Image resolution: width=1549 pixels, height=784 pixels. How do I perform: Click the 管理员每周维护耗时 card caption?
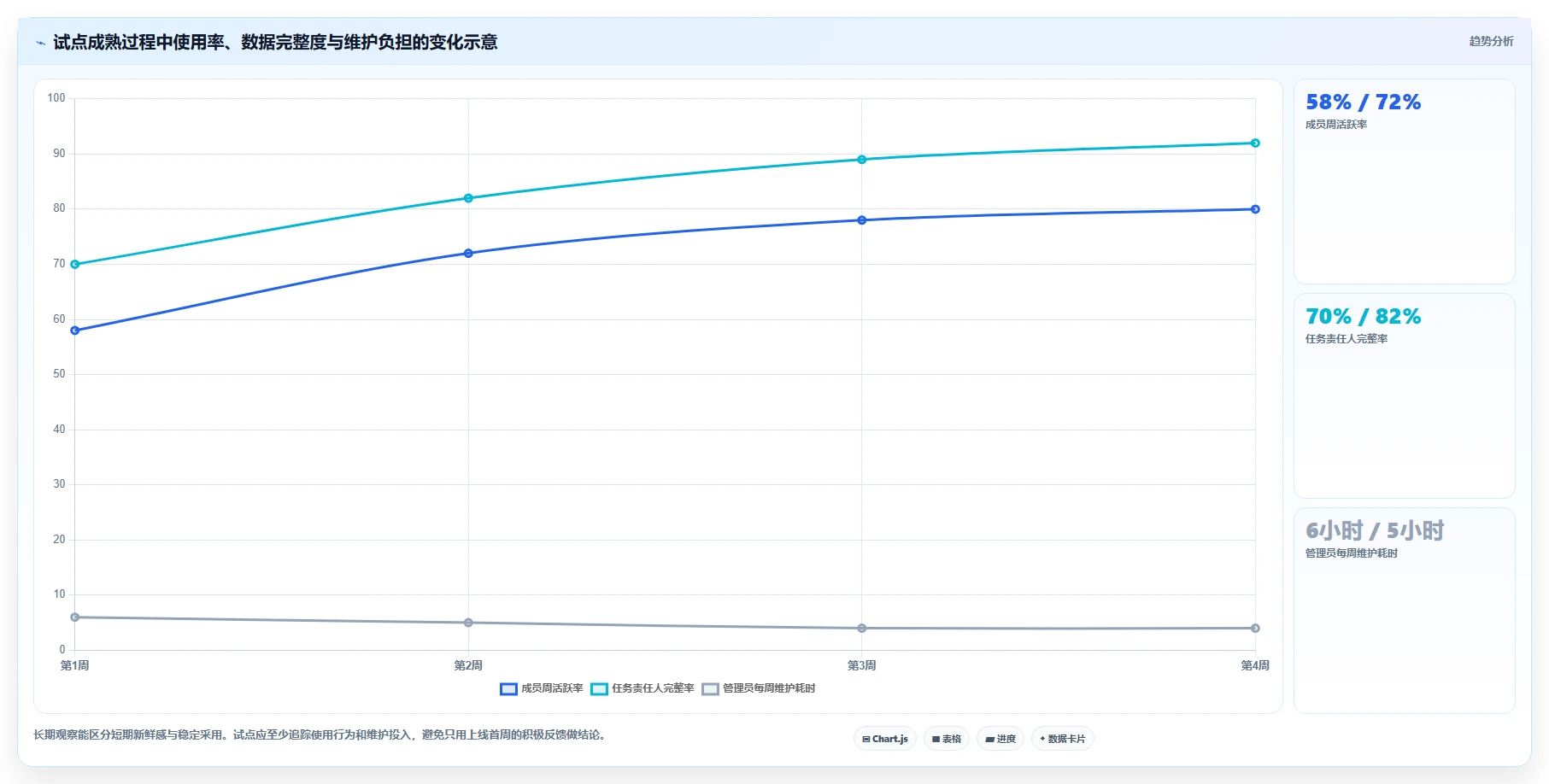pyautogui.click(x=1352, y=553)
